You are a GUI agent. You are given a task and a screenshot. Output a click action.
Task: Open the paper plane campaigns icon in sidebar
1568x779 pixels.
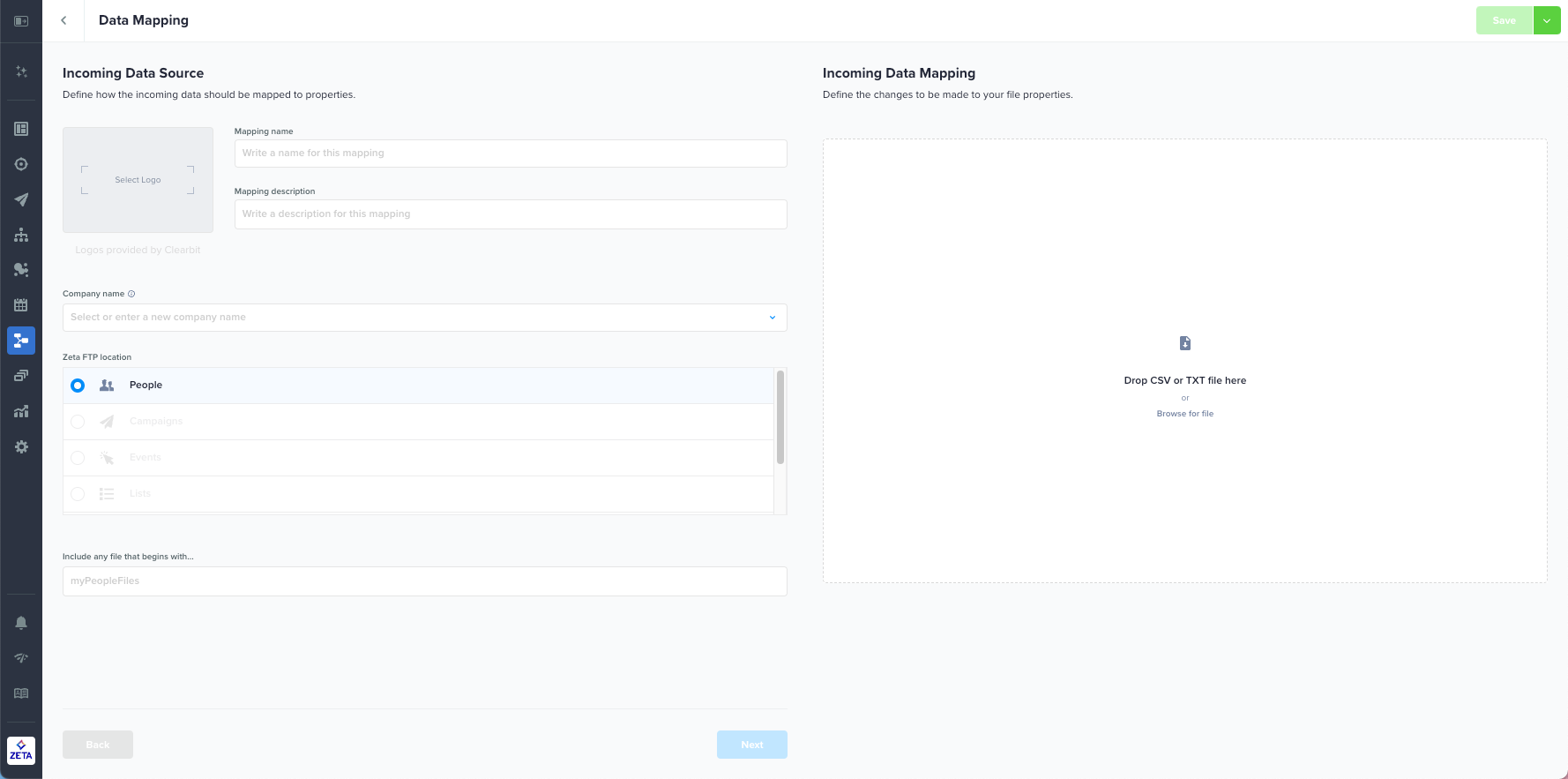[x=21, y=199]
